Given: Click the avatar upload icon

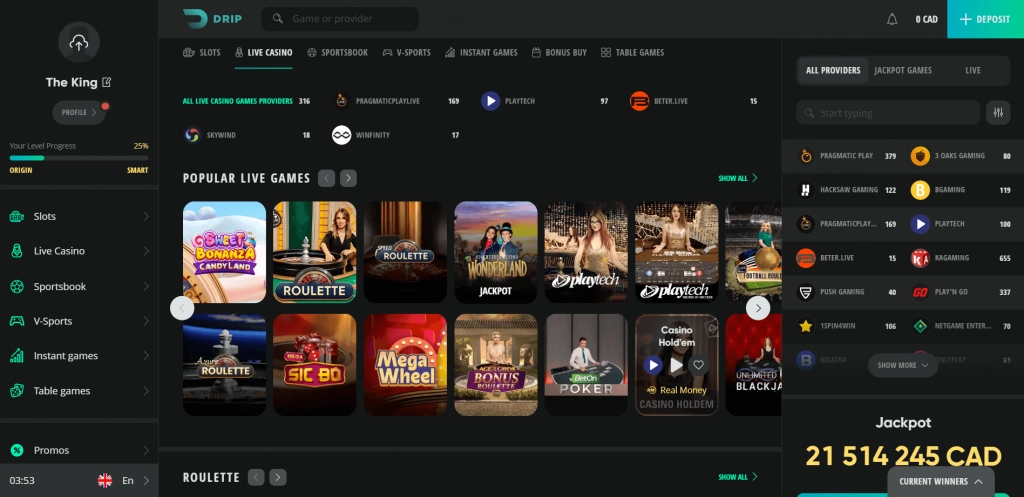Looking at the screenshot, I should pyautogui.click(x=79, y=43).
